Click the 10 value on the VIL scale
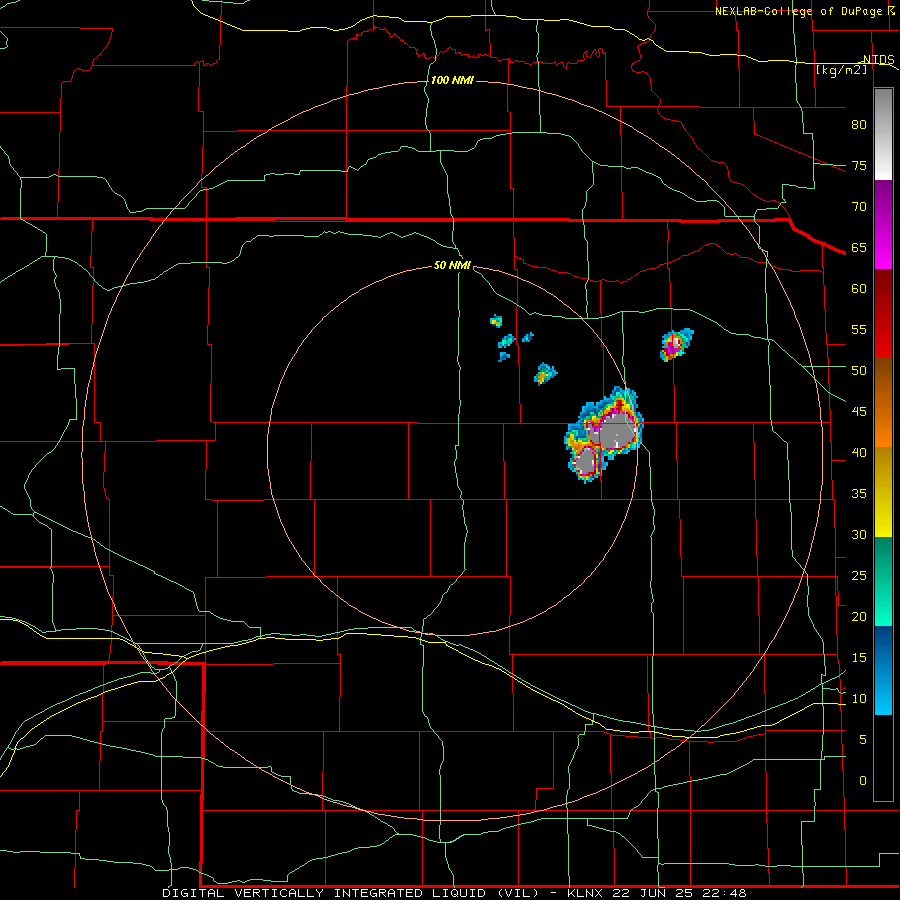 click(859, 699)
